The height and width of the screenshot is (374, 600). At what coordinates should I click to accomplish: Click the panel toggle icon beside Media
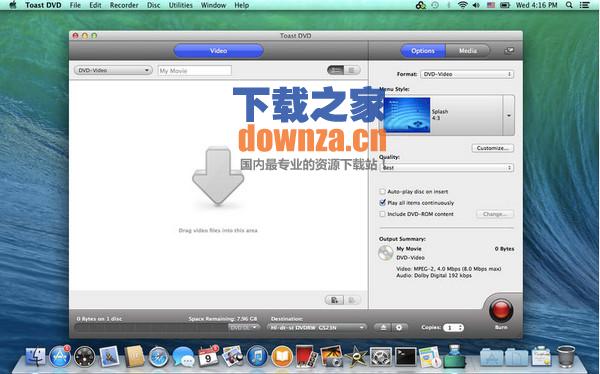tap(509, 51)
